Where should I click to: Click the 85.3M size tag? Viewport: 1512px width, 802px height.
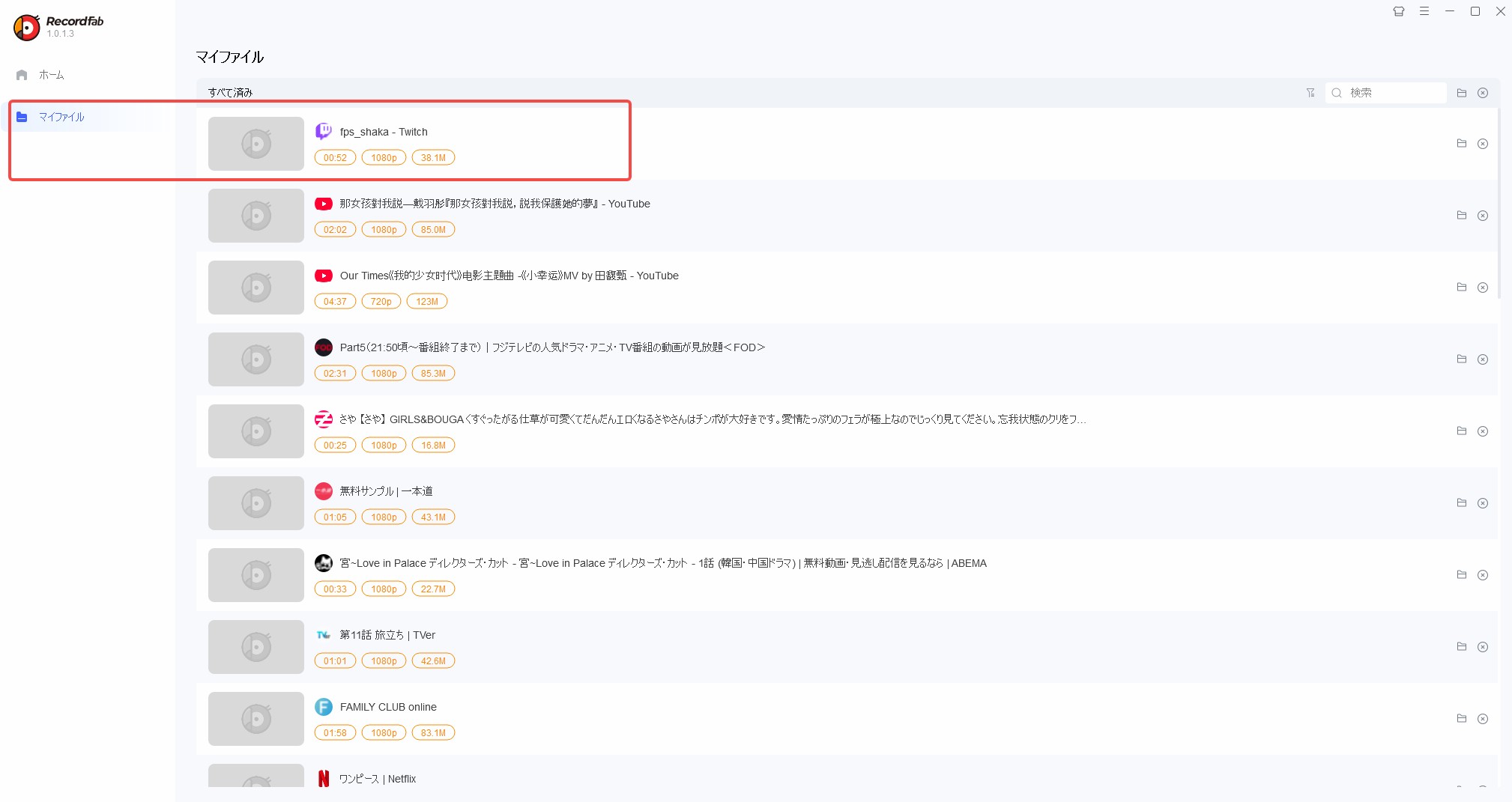[433, 373]
